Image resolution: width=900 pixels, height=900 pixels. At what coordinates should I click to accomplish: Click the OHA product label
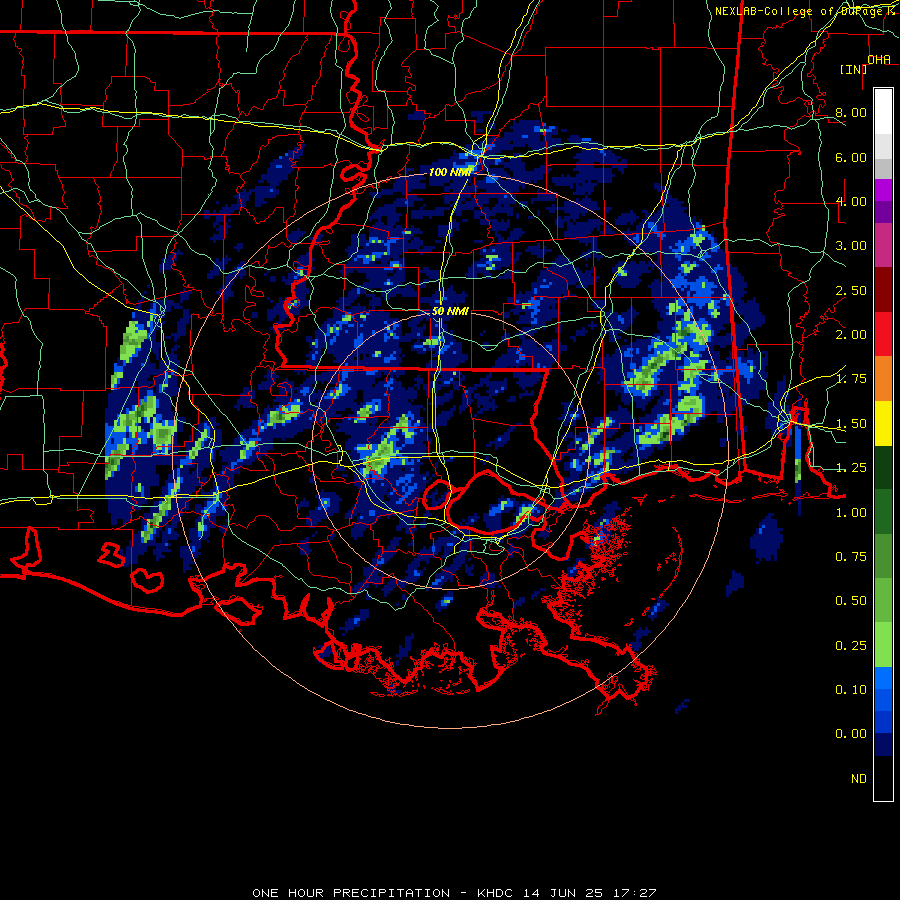tap(879, 59)
